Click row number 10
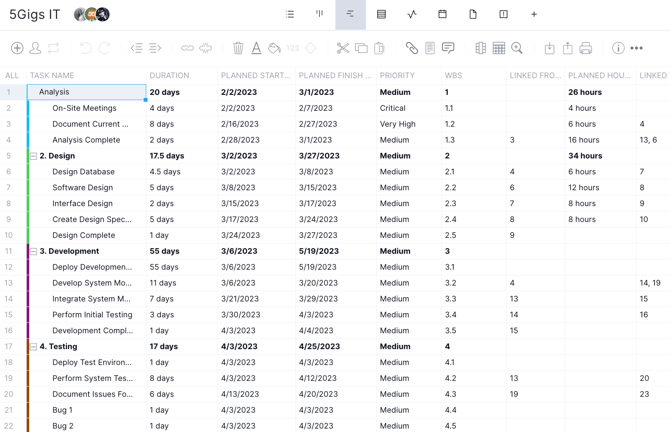This screenshot has height=432, width=670. [x=9, y=235]
